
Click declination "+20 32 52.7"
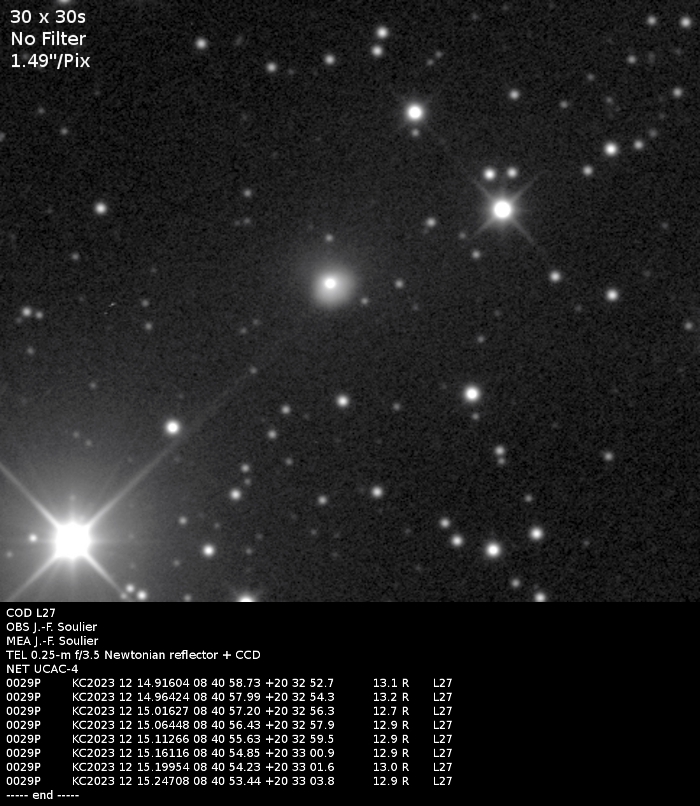pos(300,683)
